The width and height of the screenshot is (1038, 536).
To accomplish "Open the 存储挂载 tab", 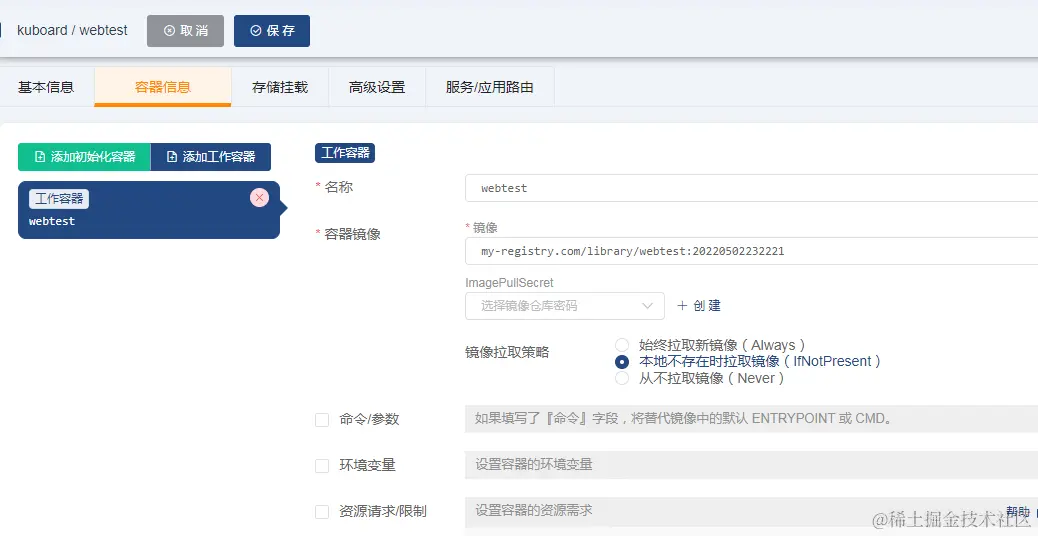I will (x=280, y=87).
